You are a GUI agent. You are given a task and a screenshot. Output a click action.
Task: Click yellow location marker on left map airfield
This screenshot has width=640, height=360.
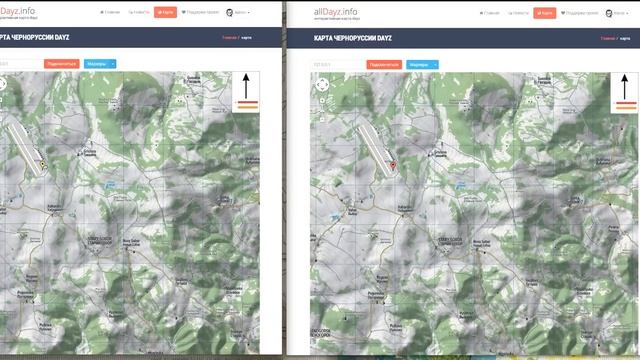(42, 164)
